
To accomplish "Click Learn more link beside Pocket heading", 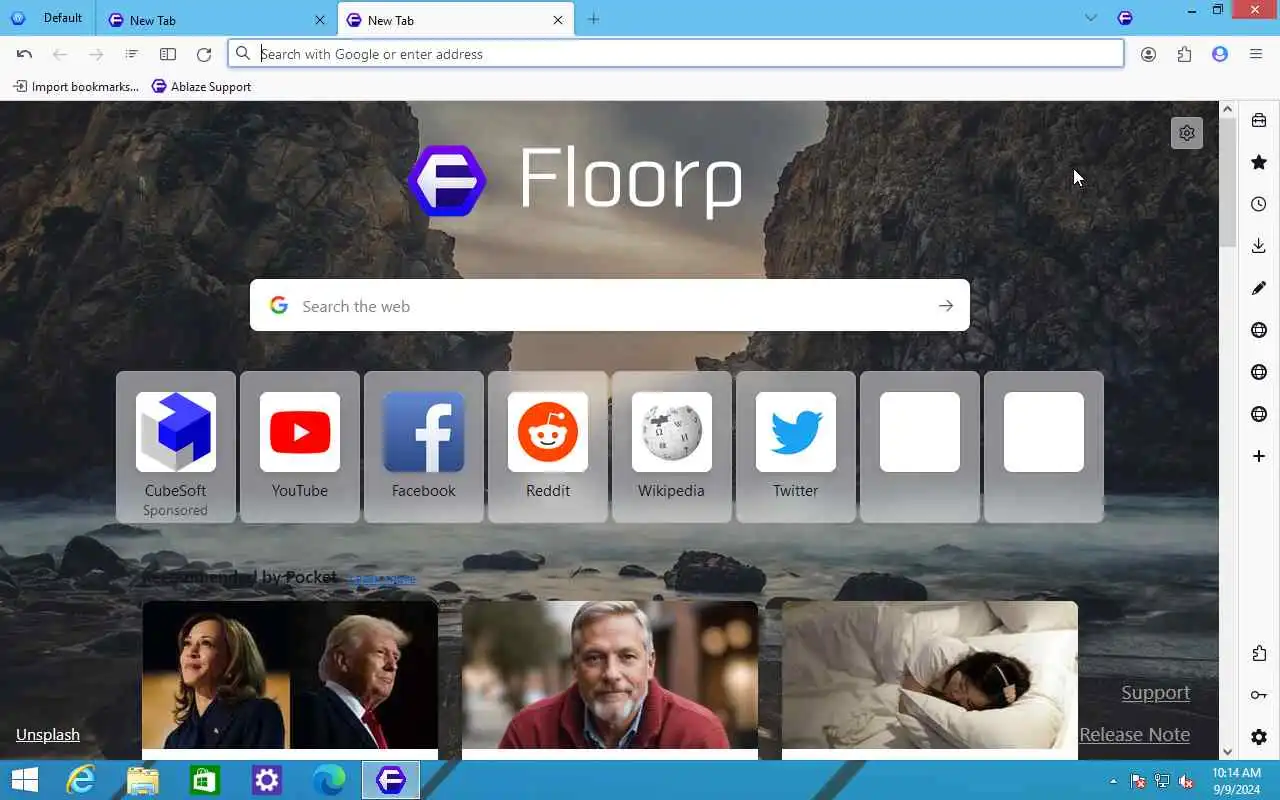I will tap(383, 579).
